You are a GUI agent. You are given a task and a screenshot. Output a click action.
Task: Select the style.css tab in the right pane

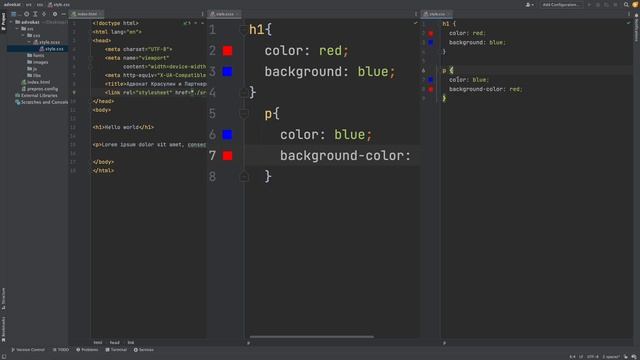pyautogui.click(x=436, y=14)
